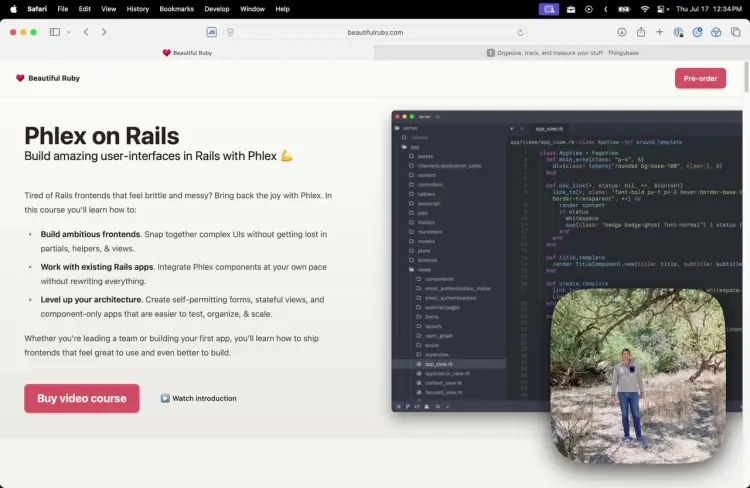Click the Beautiful Ruby site logo link
750x488 pixels.
click(x=48, y=78)
